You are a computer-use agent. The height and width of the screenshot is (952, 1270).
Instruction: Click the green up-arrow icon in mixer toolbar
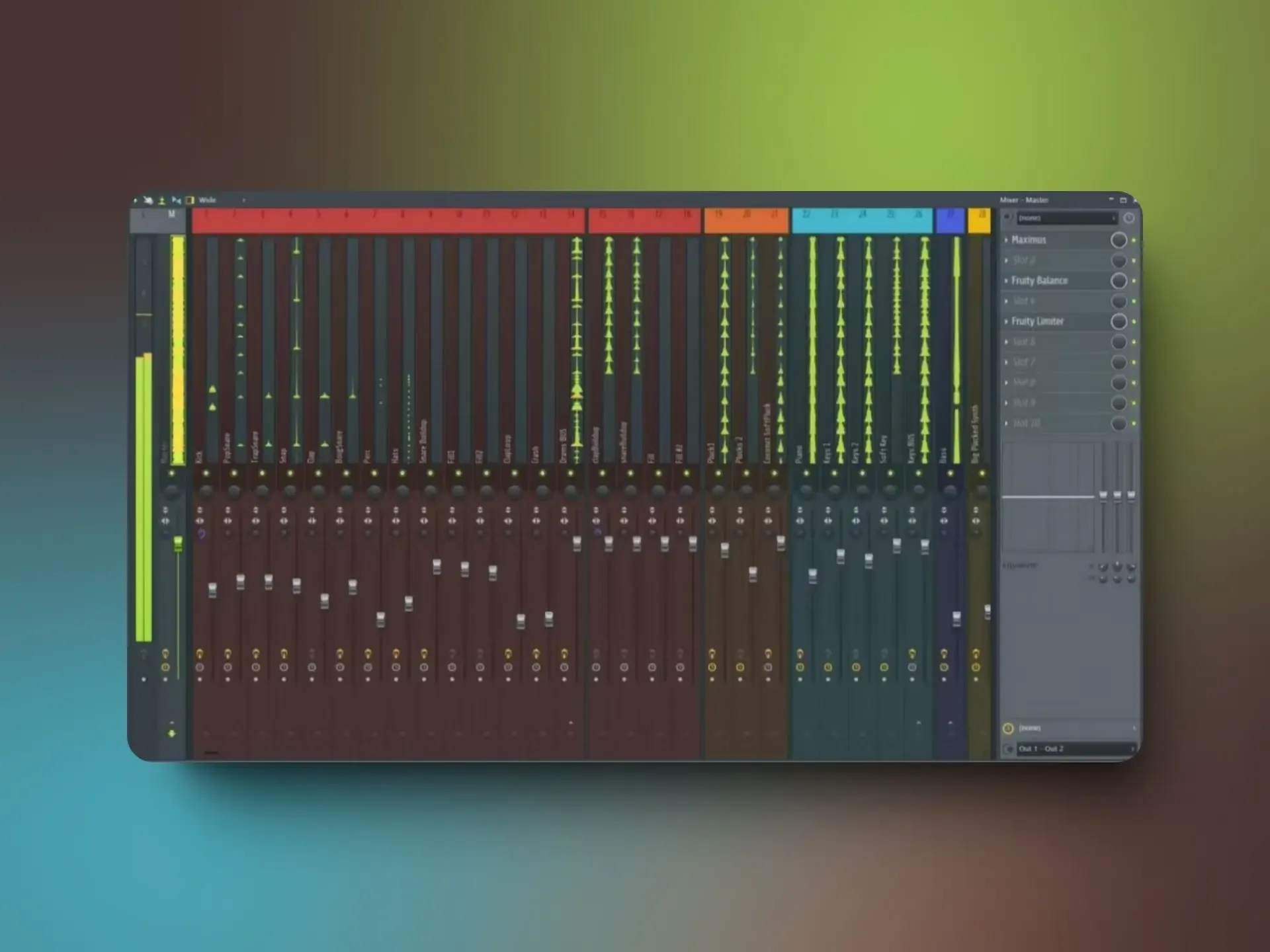coord(162,200)
